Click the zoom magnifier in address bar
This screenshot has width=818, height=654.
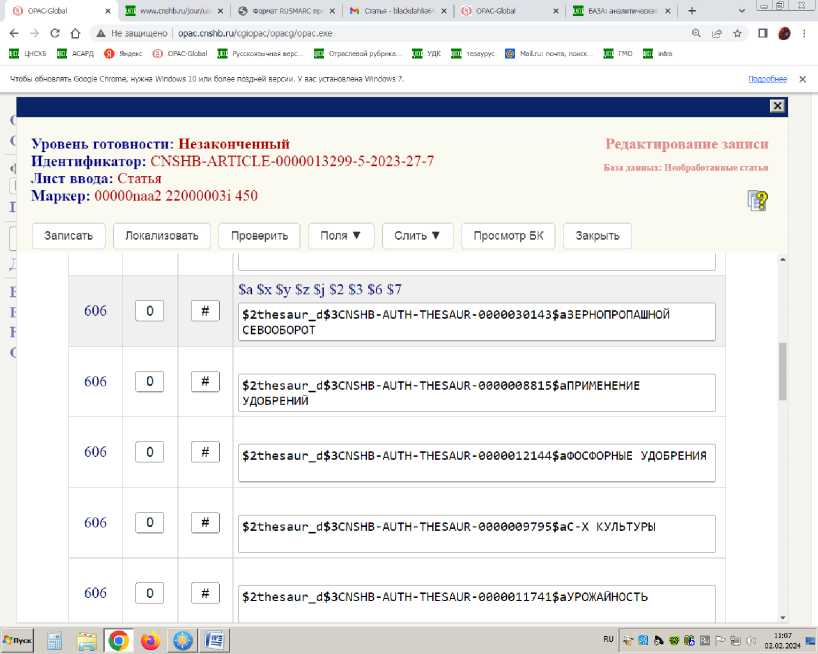tap(696, 33)
